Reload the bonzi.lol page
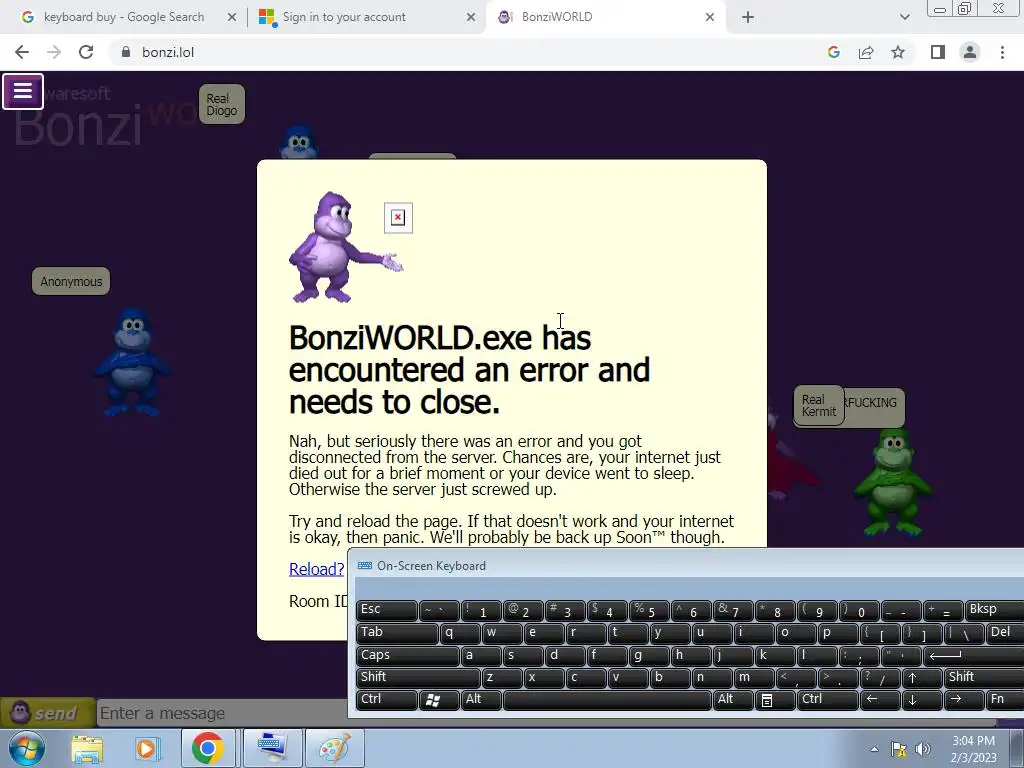Image resolution: width=1024 pixels, height=768 pixels. [86, 52]
